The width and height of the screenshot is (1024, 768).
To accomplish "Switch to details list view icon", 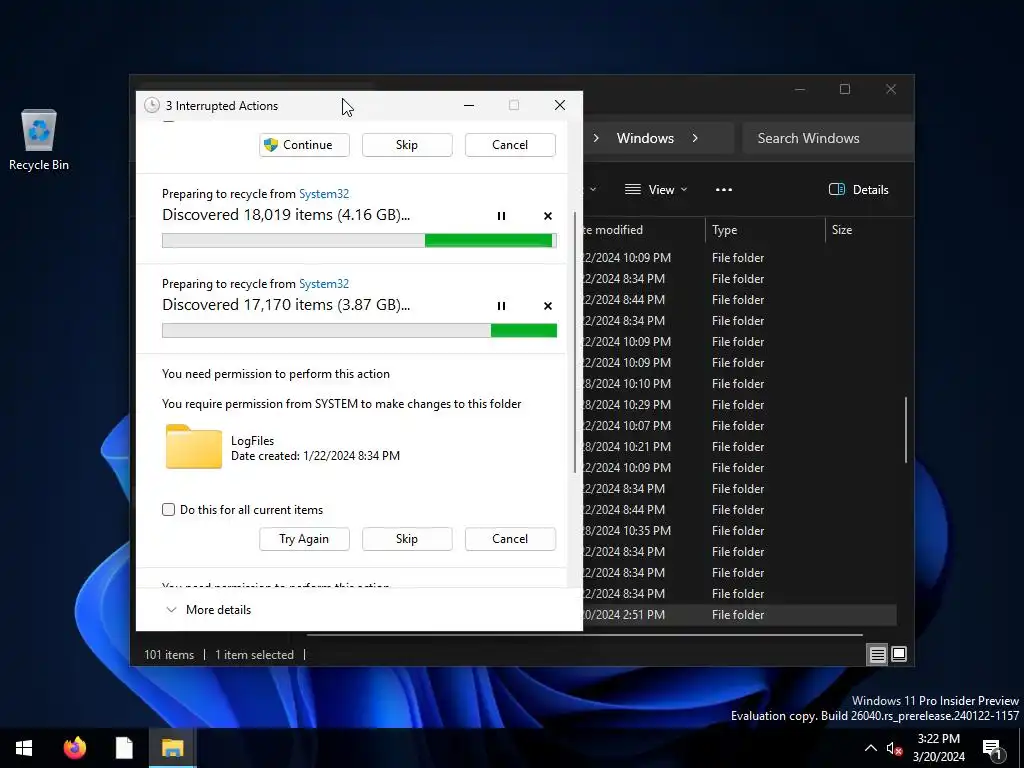I will point(877,654).
